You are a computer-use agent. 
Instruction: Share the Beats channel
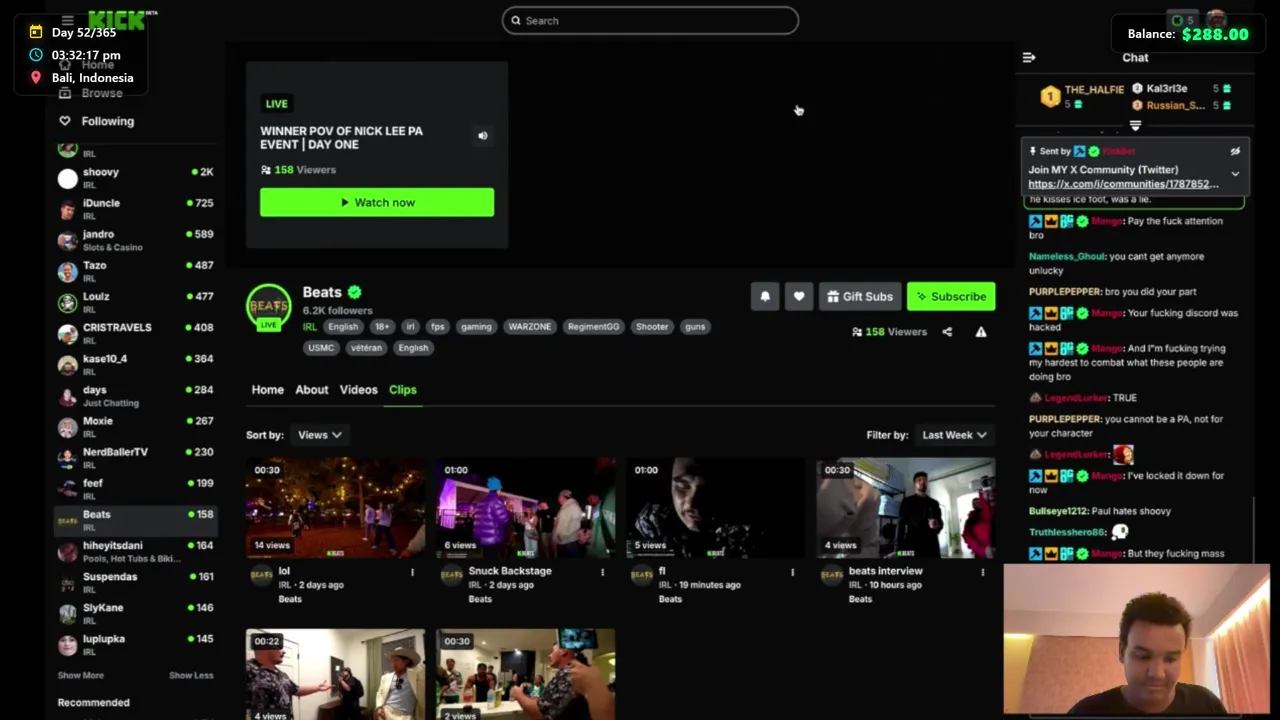(947, 332)
